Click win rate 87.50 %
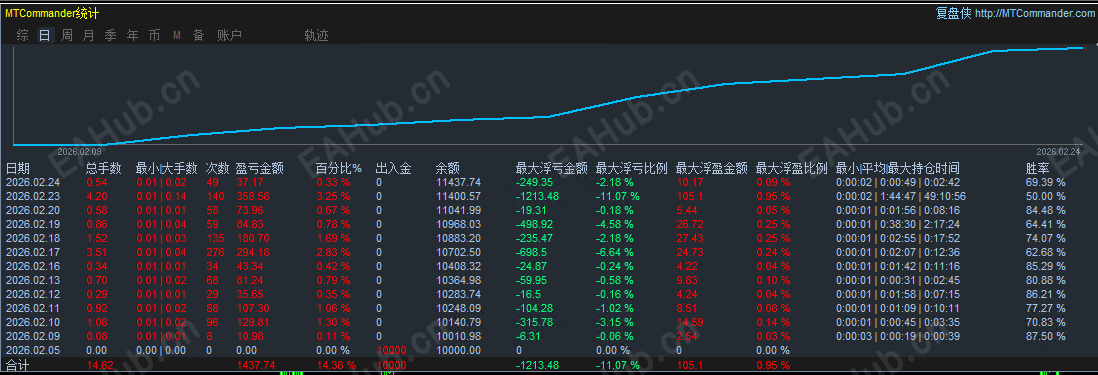The image size is (1098, 375). pos(1045,336)
